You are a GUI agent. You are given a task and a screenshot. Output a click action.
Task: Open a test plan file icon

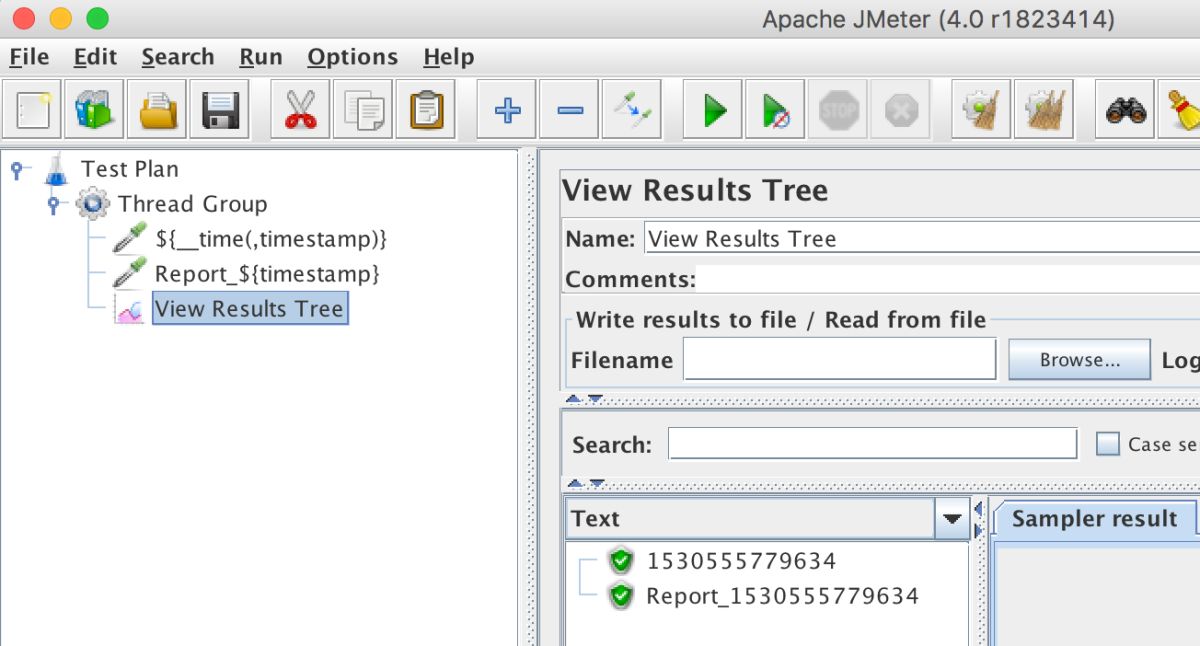pos(157,109)
